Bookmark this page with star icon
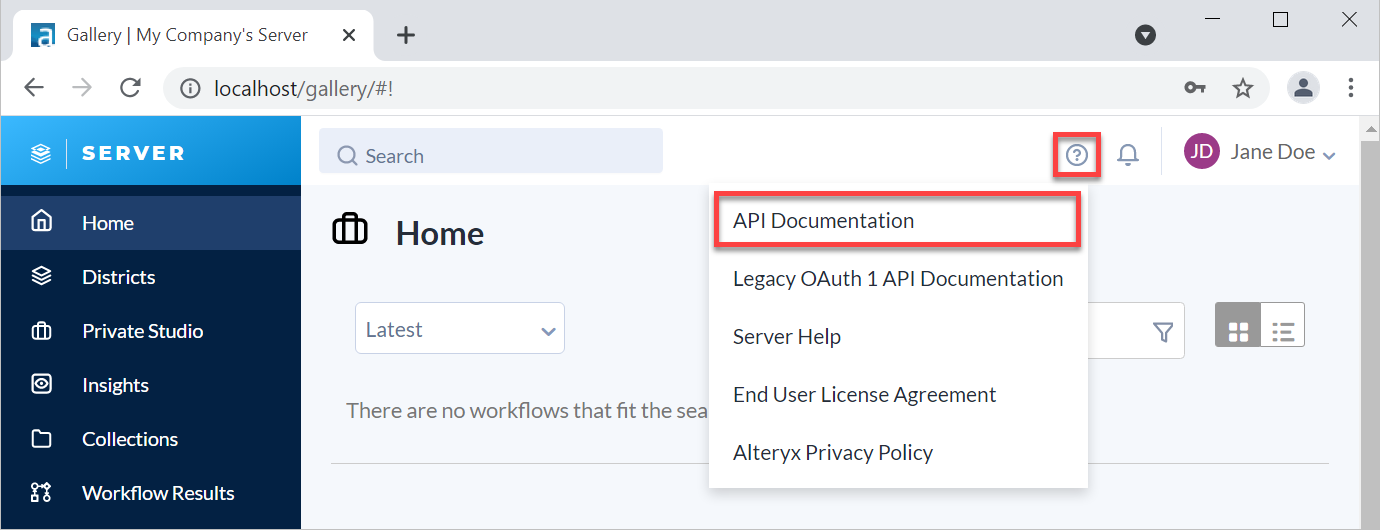The height and width of the screenshot is (530, 1380). tap(1243, 88)
